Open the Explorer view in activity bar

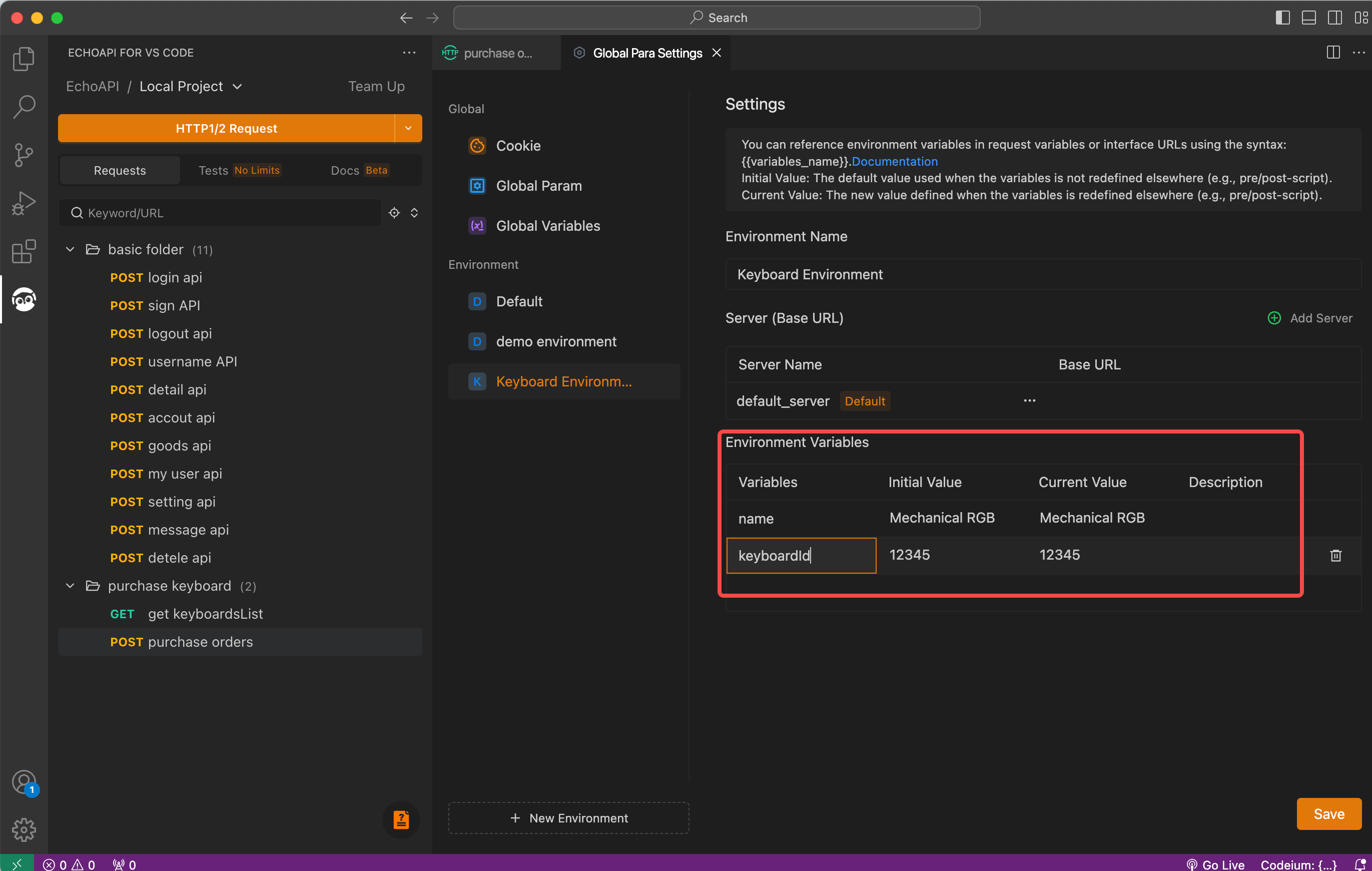click(24, 59)
